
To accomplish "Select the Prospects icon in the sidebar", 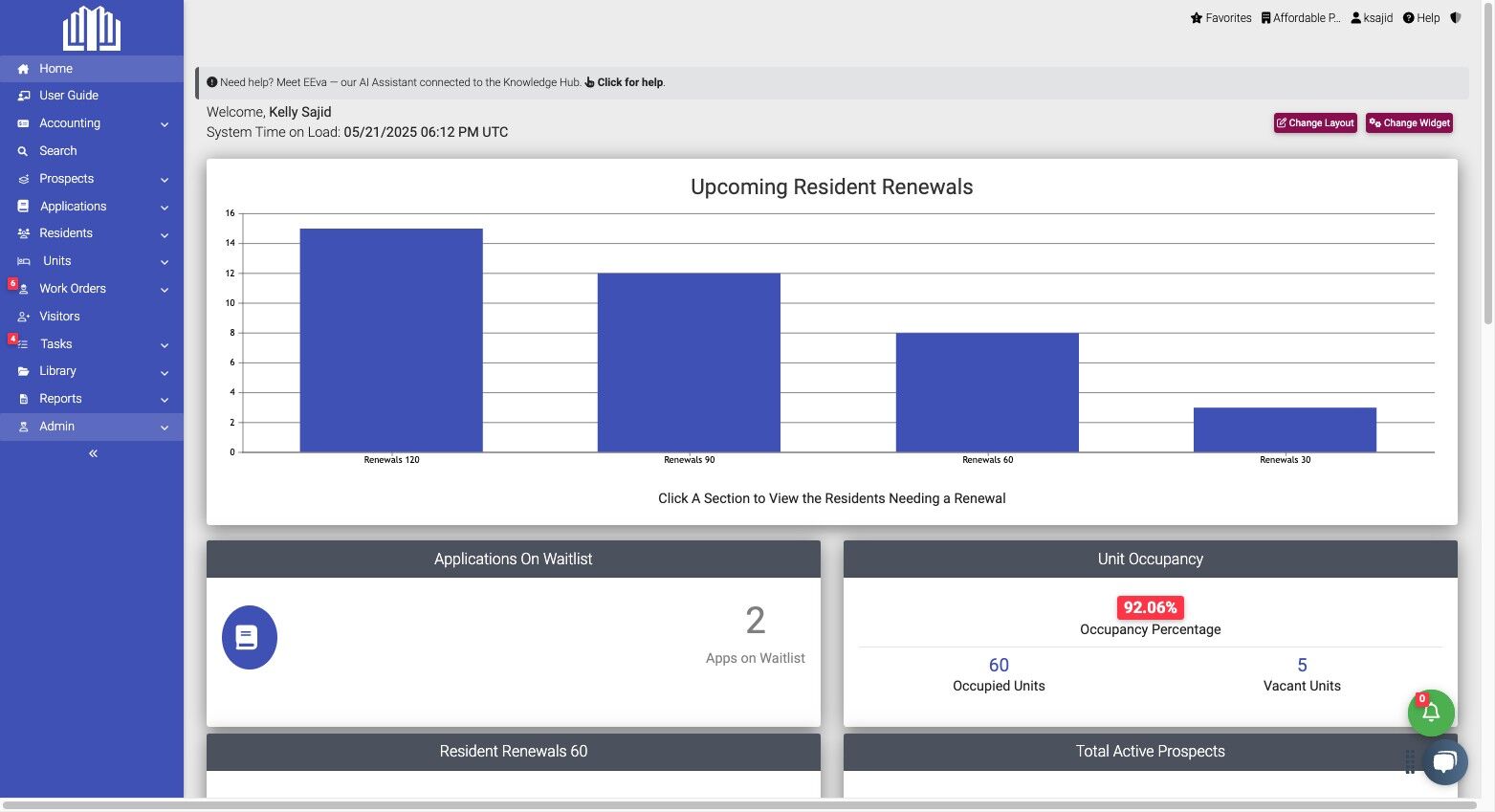I will [24, 179].
